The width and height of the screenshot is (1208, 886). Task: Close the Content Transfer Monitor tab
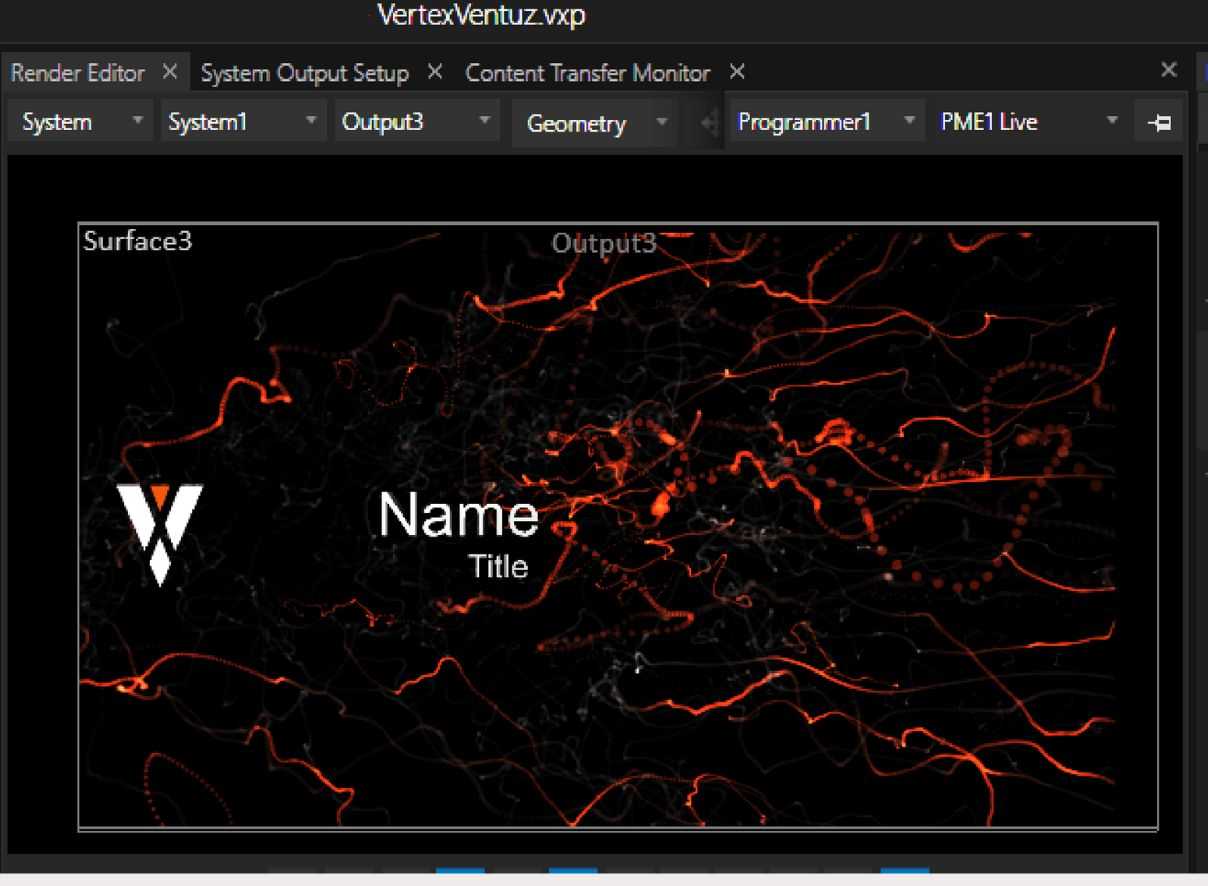pyautogui.click(x=737, y=72)
